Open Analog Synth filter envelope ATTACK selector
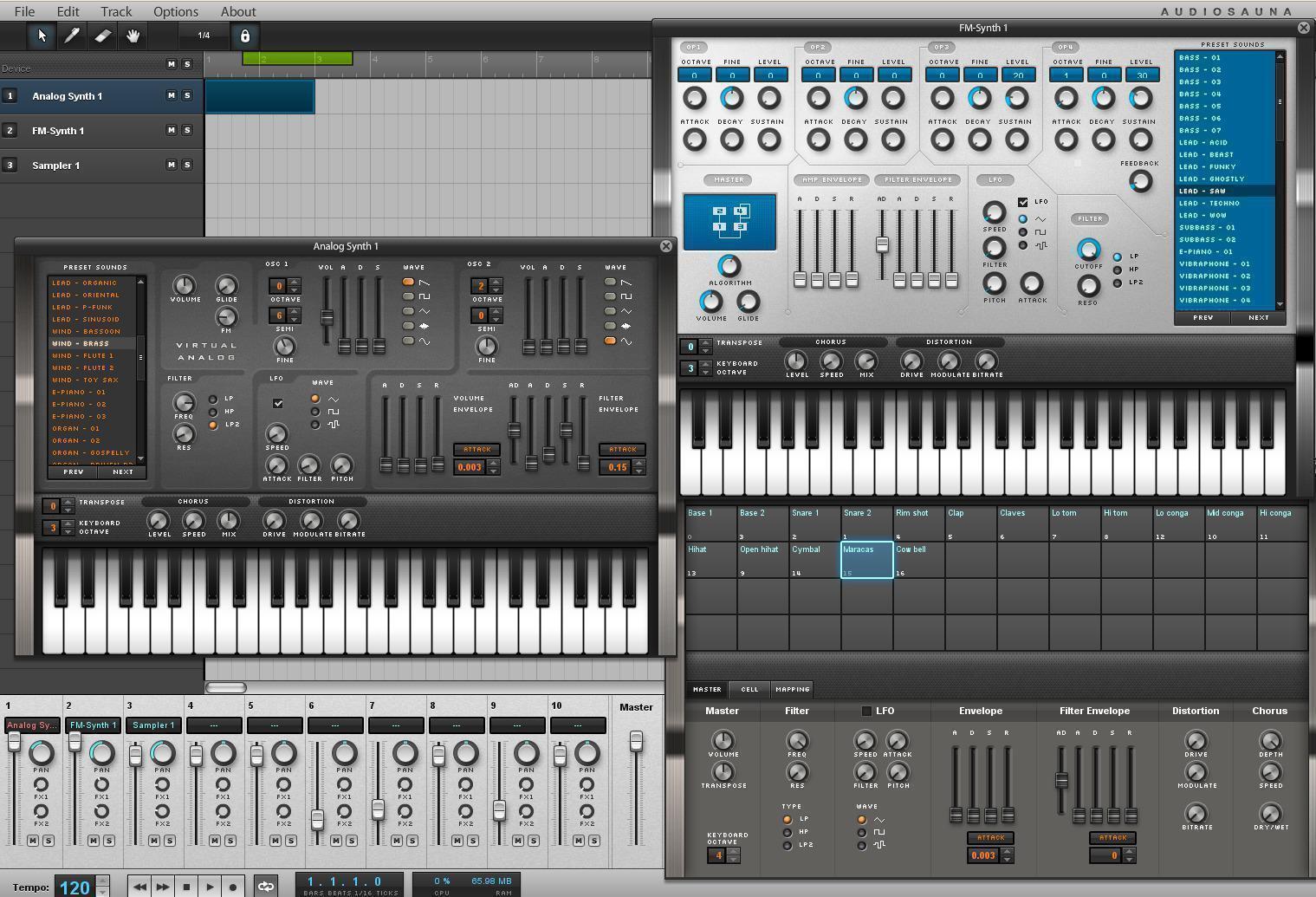Screen dimensions: 1316x897 622,449
